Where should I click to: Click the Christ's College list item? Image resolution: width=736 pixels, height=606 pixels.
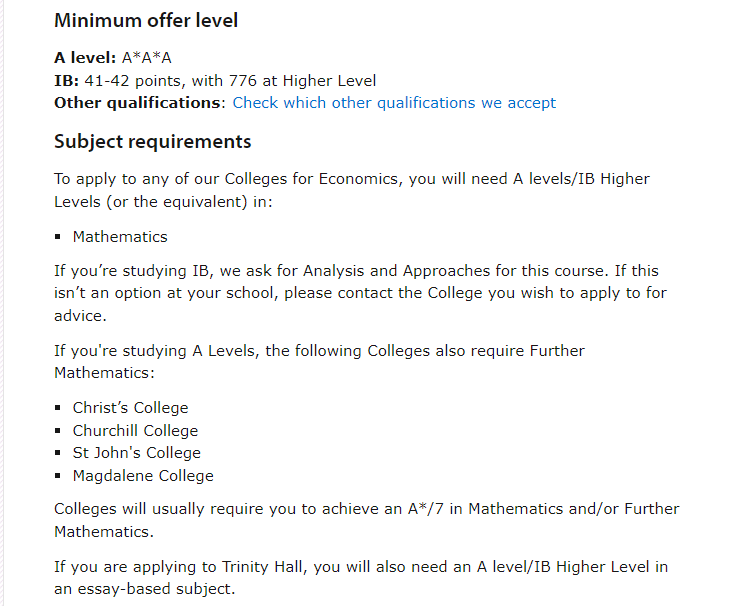130,407
